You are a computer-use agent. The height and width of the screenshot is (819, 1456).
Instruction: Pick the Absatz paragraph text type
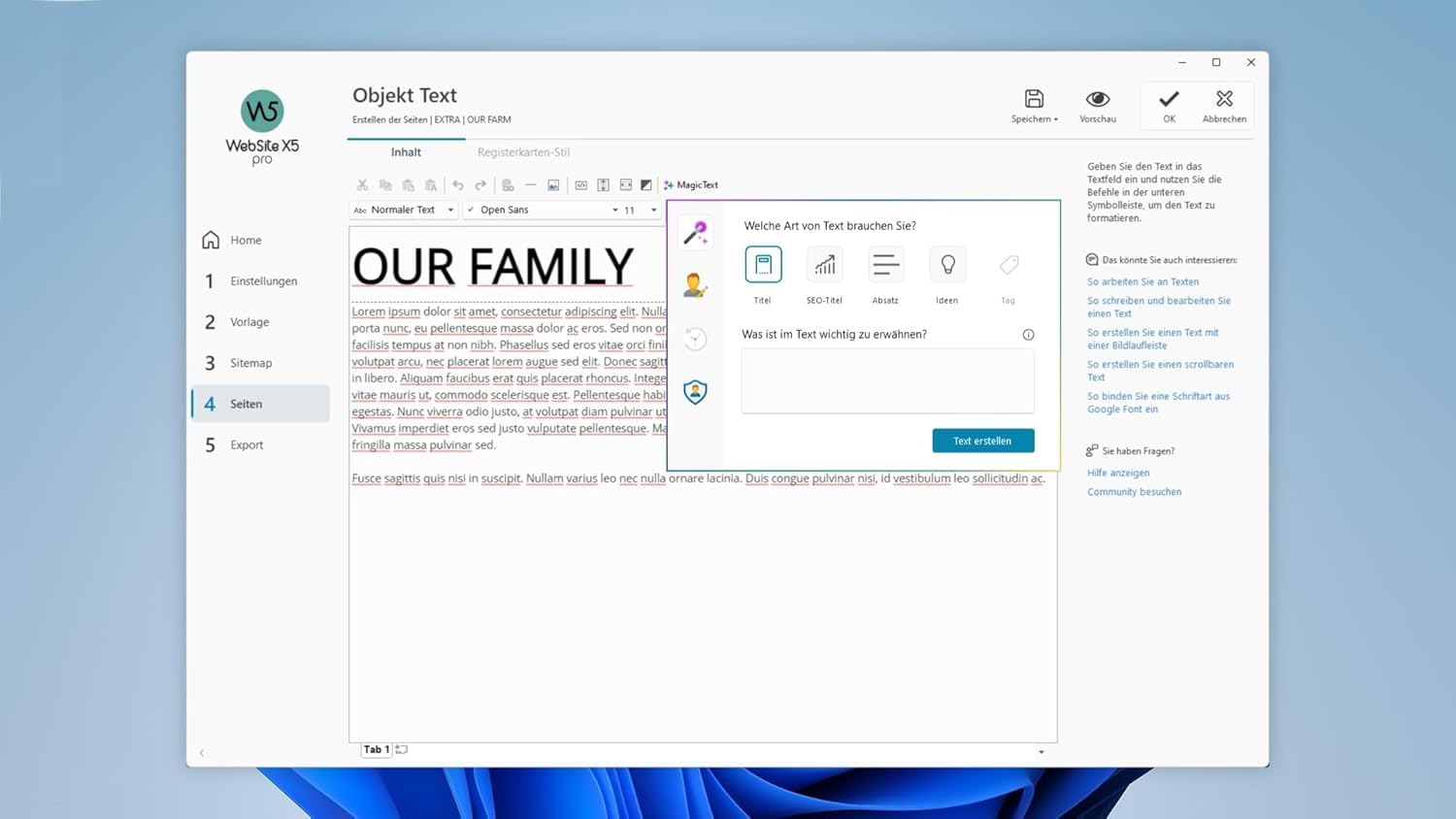pos(885,265)
